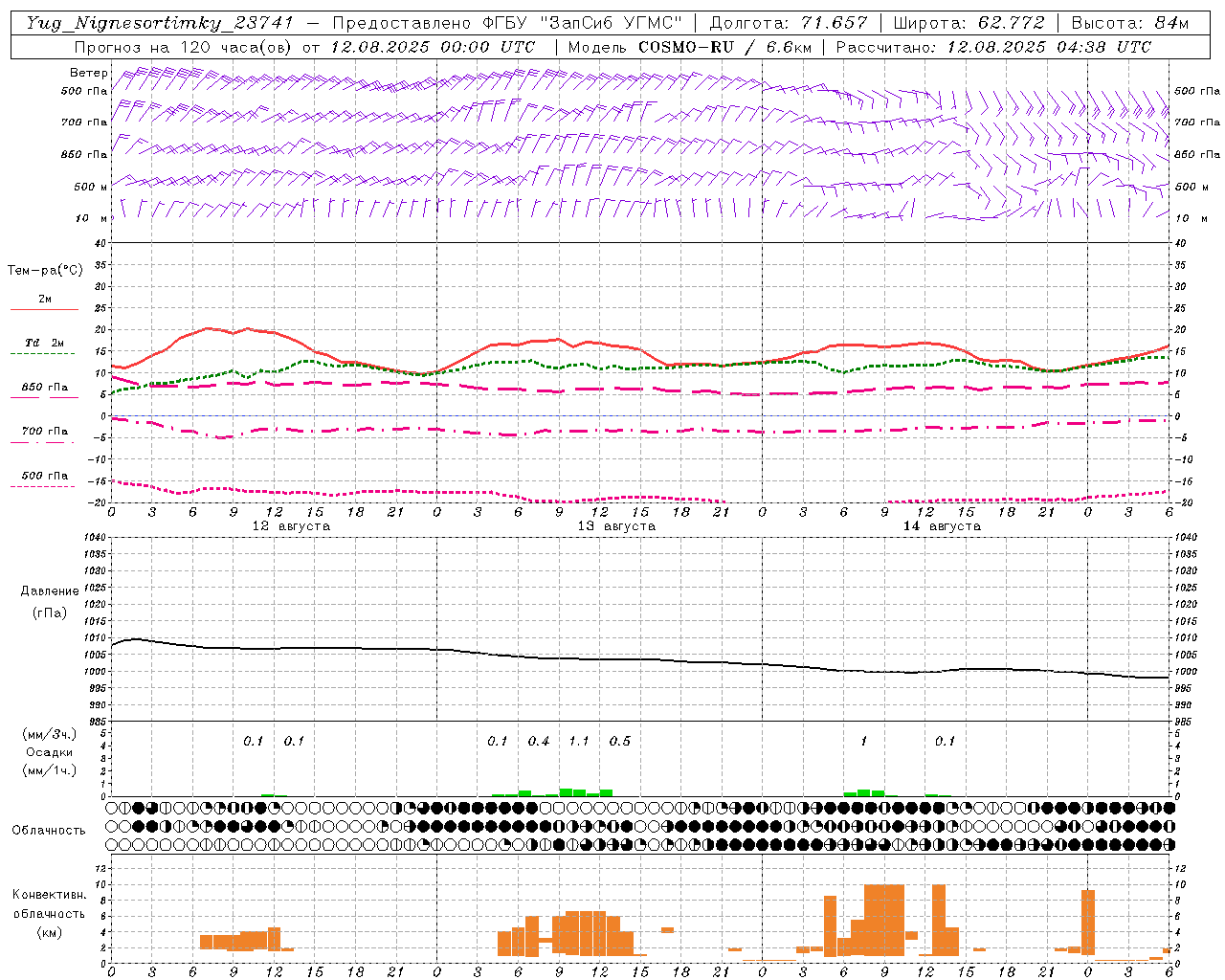This screenshot has height=980, width=1225.
Task: Click the Модель COSMO-RU / 6.6км label
Action: (691, 47)
